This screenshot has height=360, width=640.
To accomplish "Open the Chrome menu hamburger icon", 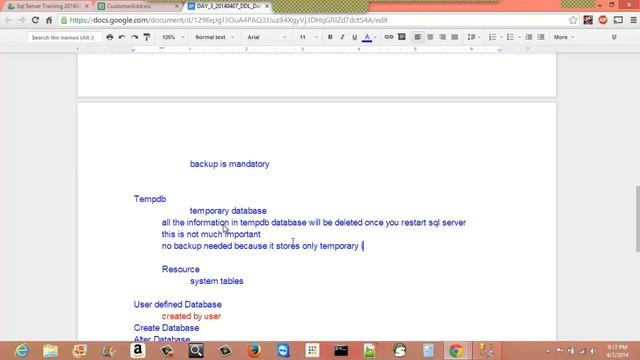I will (633, 20).
